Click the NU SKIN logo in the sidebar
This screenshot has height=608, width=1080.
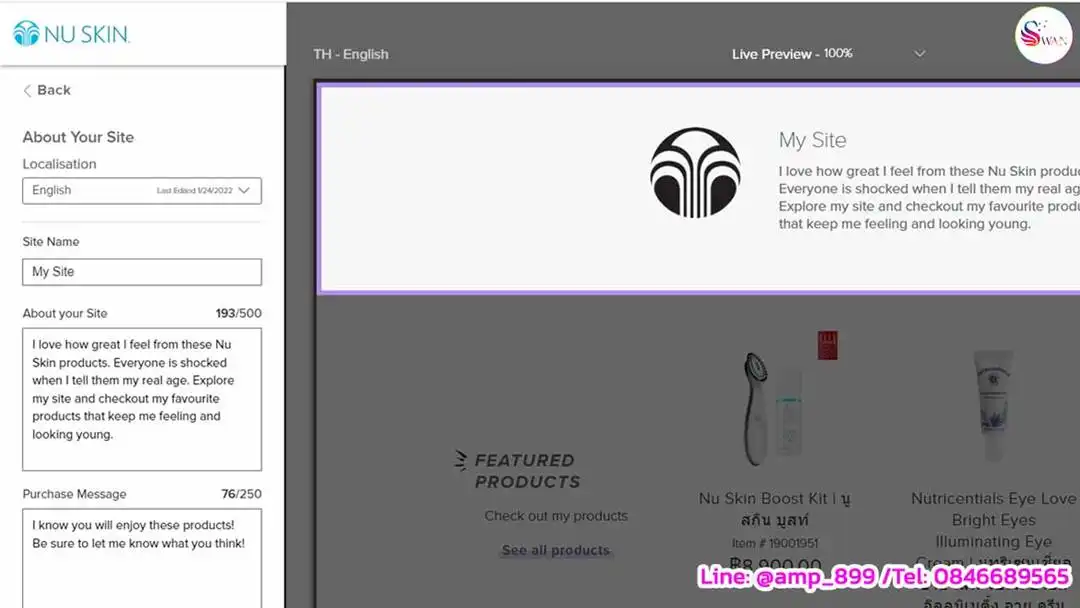(70, 32)
